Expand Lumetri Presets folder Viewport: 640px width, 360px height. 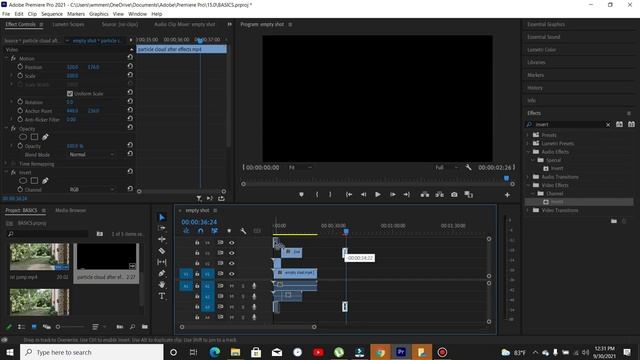pos(528,144)
